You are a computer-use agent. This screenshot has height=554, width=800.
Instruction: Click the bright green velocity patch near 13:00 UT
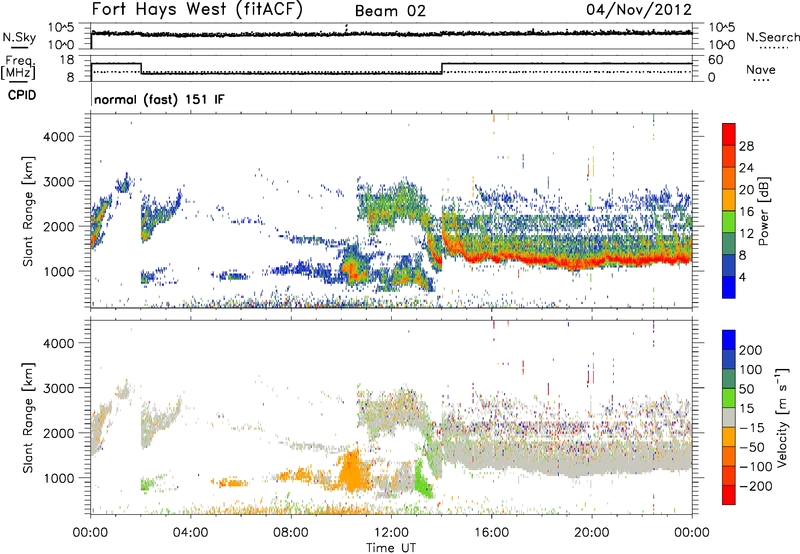422,480
